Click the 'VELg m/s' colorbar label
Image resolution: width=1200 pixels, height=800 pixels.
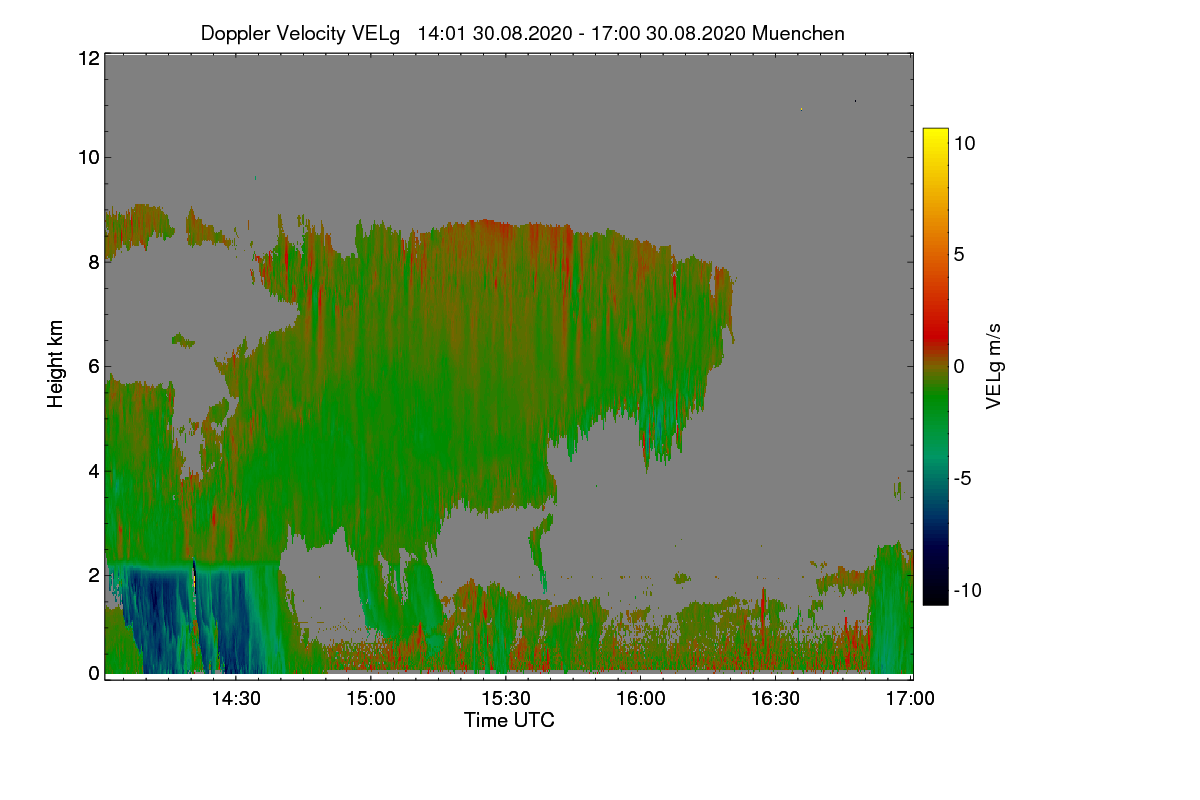[994, 365]
